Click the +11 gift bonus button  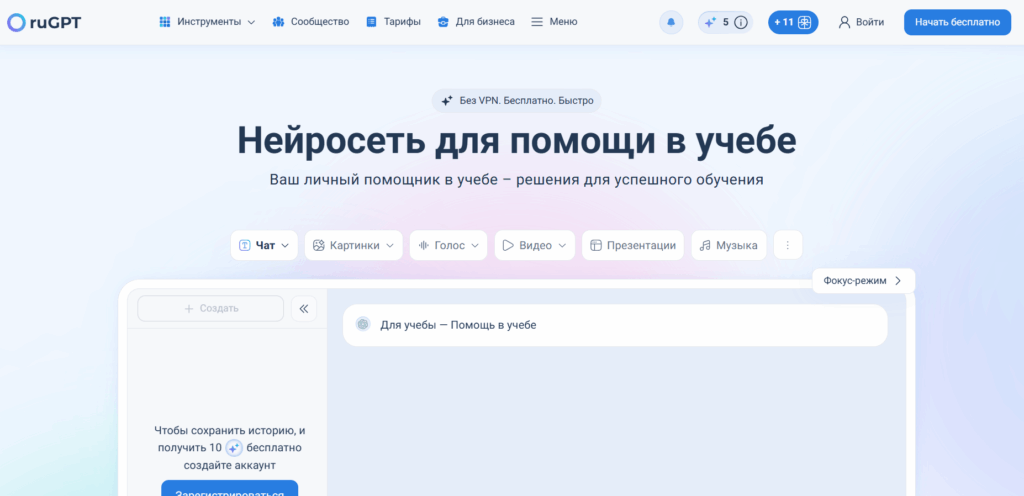click(793, 22)
